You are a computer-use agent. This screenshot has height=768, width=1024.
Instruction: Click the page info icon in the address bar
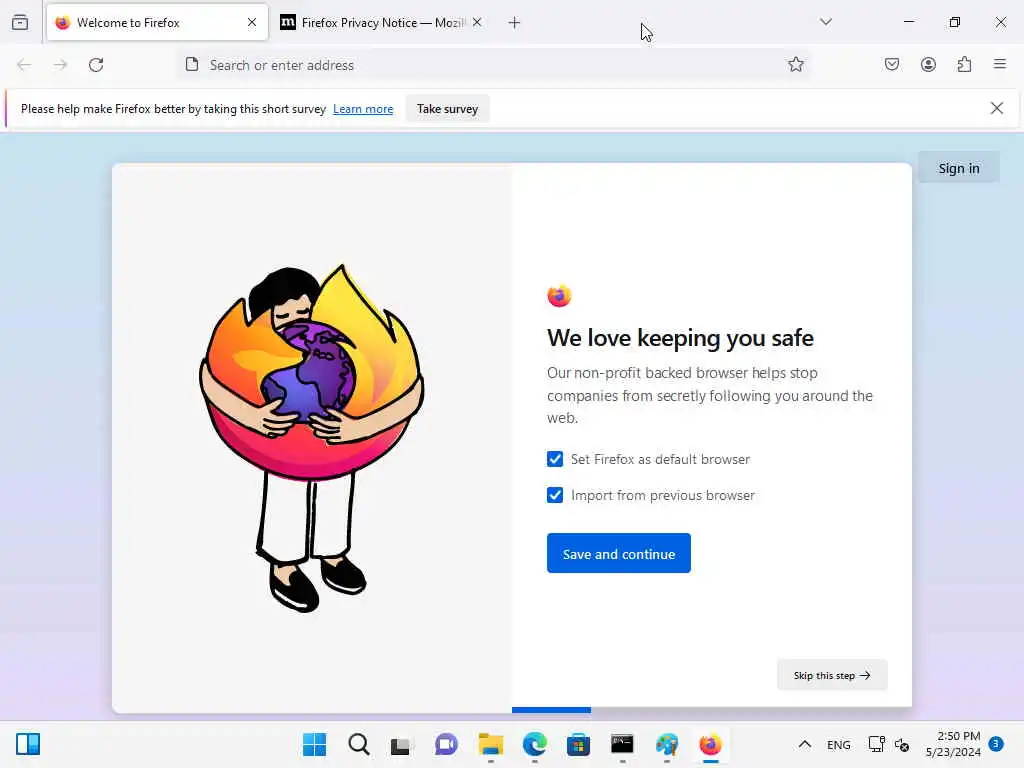pos(191,65)
